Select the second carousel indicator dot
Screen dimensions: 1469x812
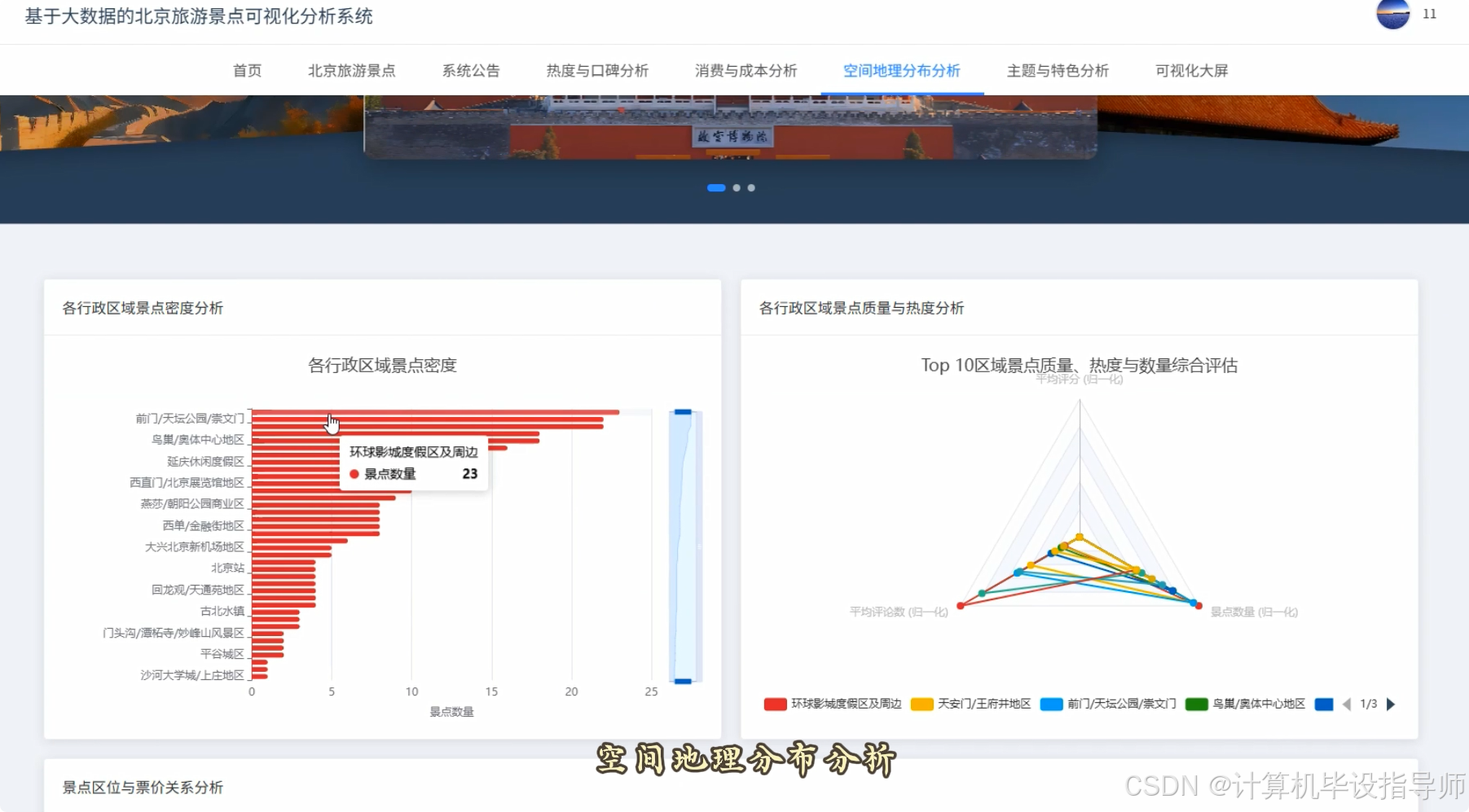pos(737,187)
